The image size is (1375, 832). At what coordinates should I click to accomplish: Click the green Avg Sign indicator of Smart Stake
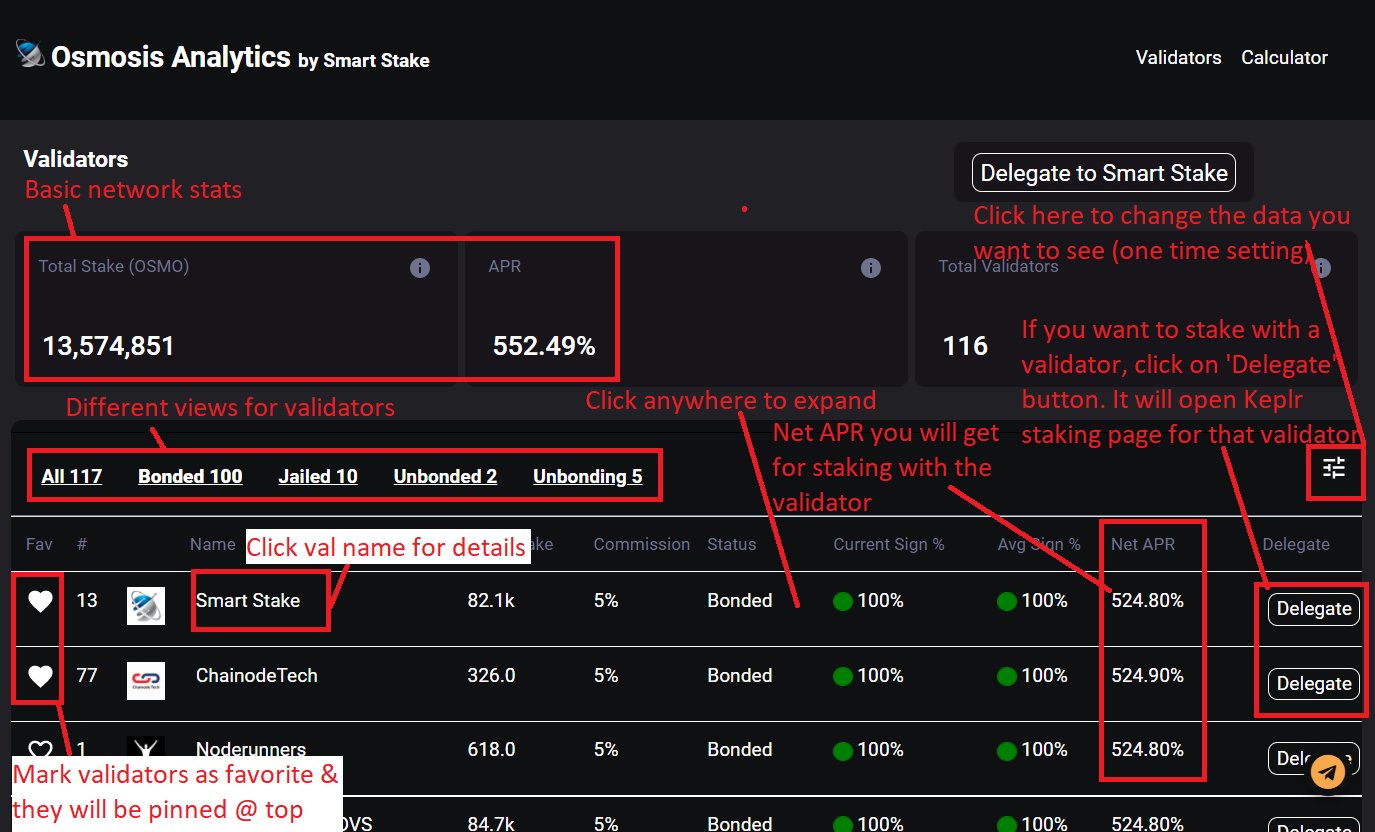(x=1007, y=601)
